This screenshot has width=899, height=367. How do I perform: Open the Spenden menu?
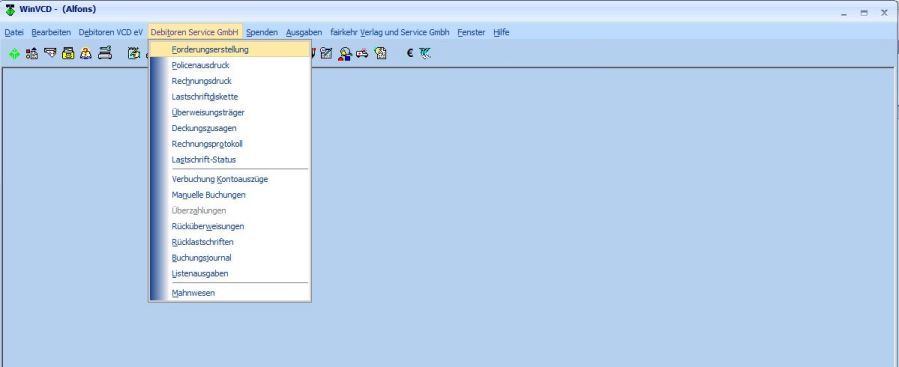[262, 33]
